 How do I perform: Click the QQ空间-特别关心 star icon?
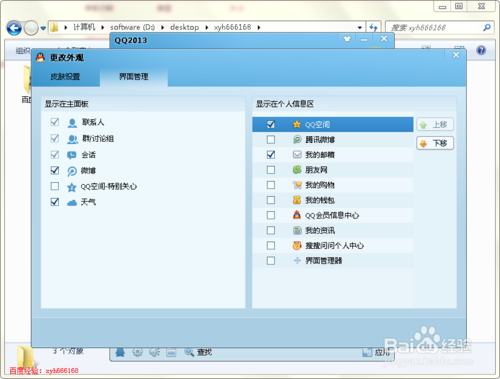coord(72,187)
